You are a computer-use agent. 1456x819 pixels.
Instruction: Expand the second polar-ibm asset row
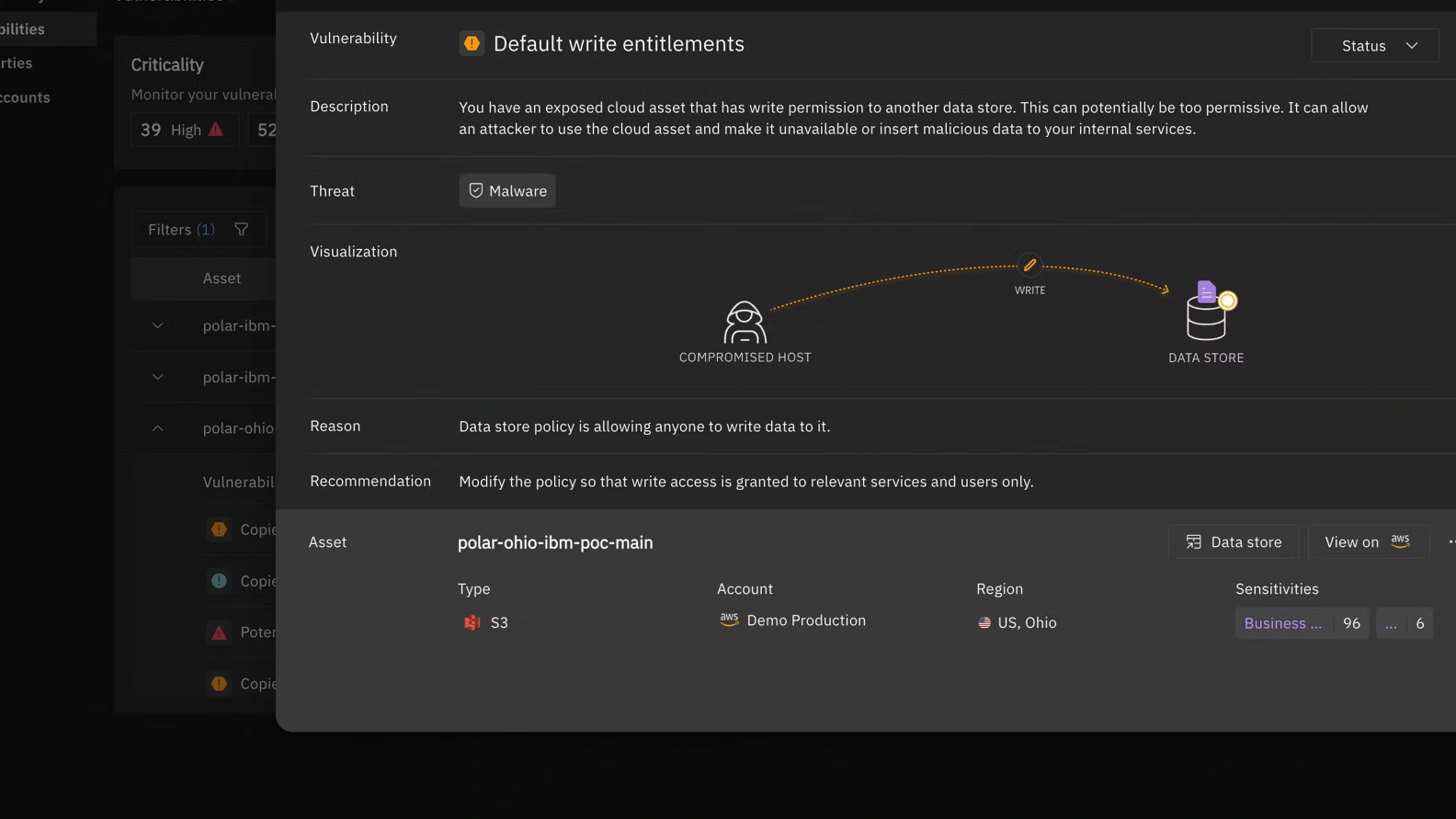158,377
